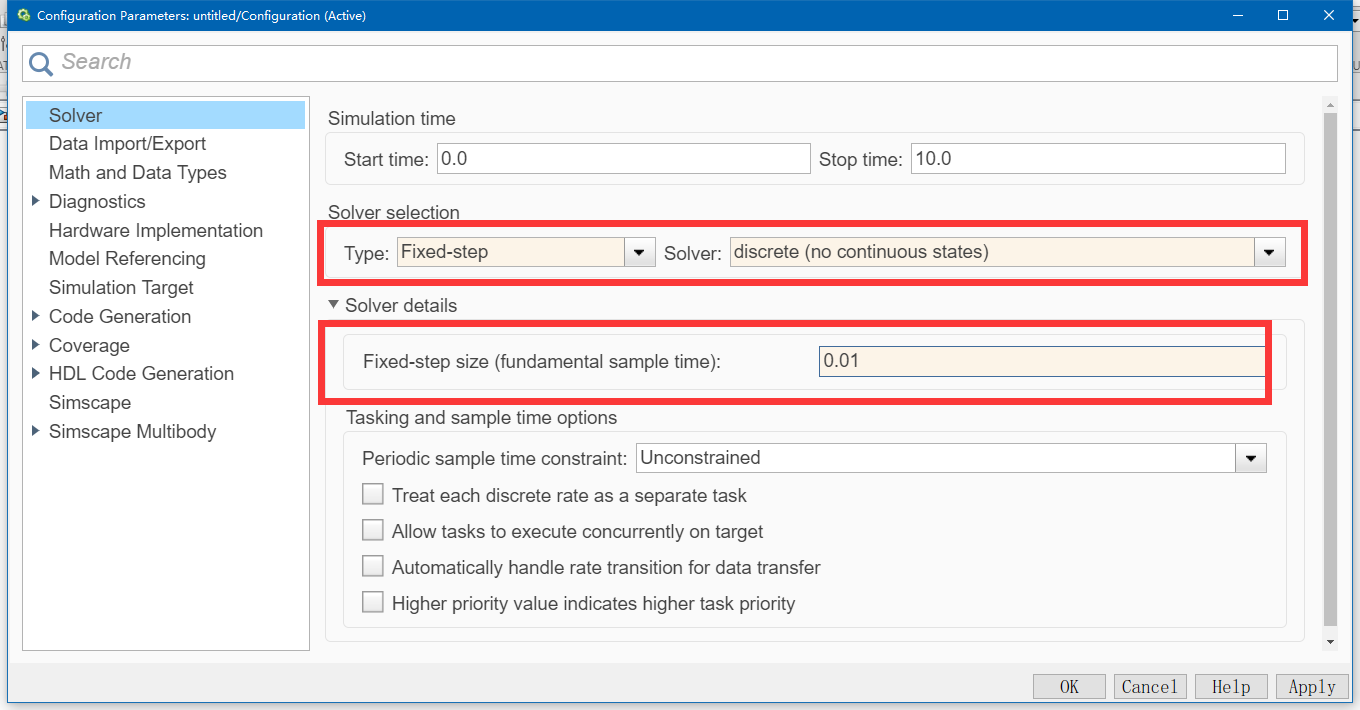Open the Solver dropdown showing "discrete (no continuous states)"
Viewport: 1360px width, 710px height.
point(1269,252)
